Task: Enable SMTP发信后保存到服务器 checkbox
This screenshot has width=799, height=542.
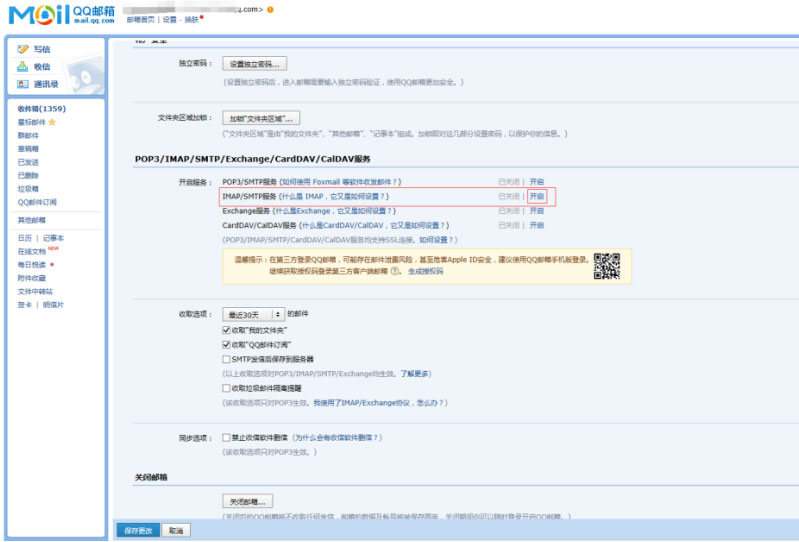Action: point(226,358)
